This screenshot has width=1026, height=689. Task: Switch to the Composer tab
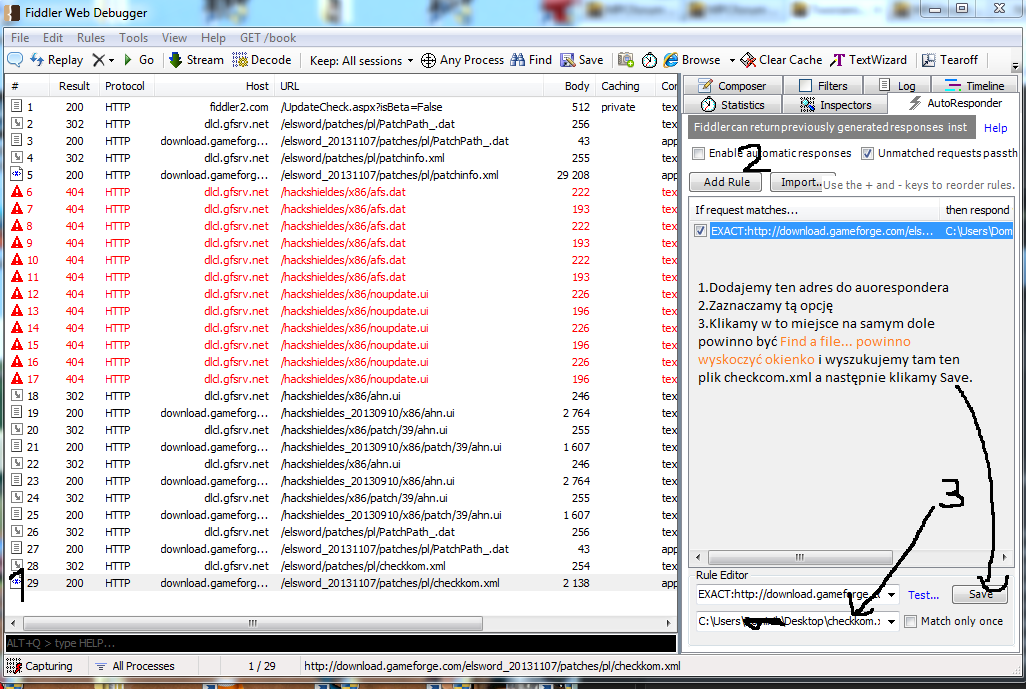point(732,86)
